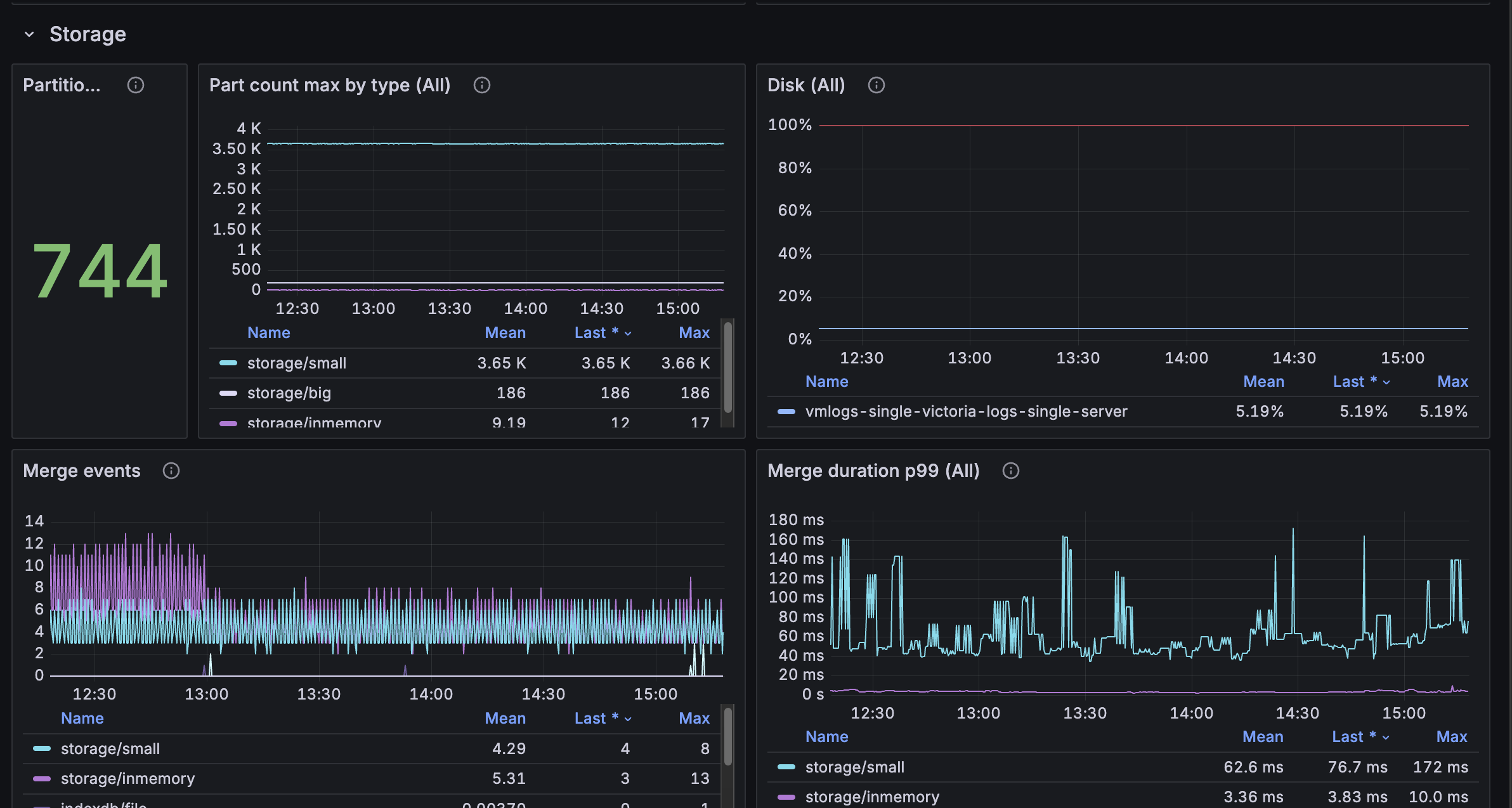Image resolution: width=1512 pixels, height=808 pixels.
Task: Click info icon next to Partition count panel
Action: pyautogui.click(x=136, y=85)
